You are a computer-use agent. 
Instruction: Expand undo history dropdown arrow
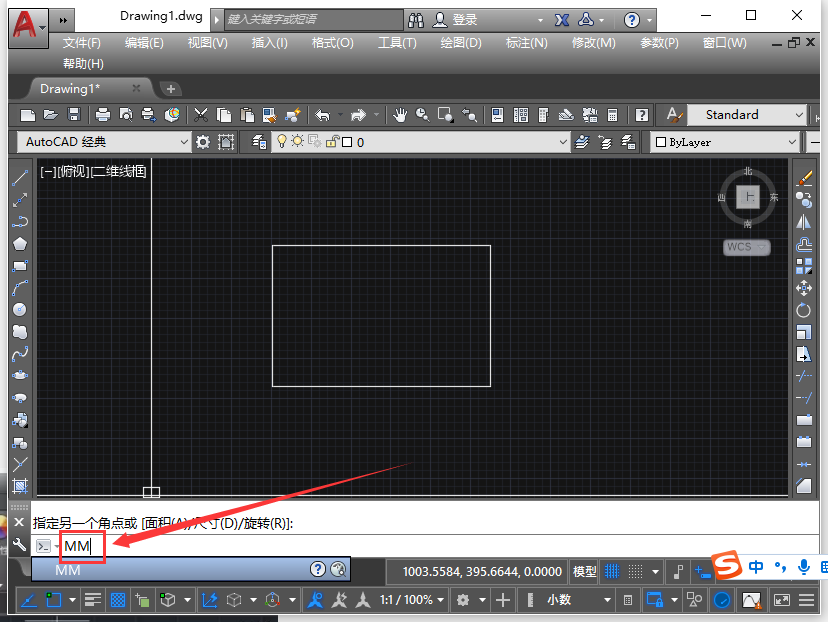pos(340,115)
